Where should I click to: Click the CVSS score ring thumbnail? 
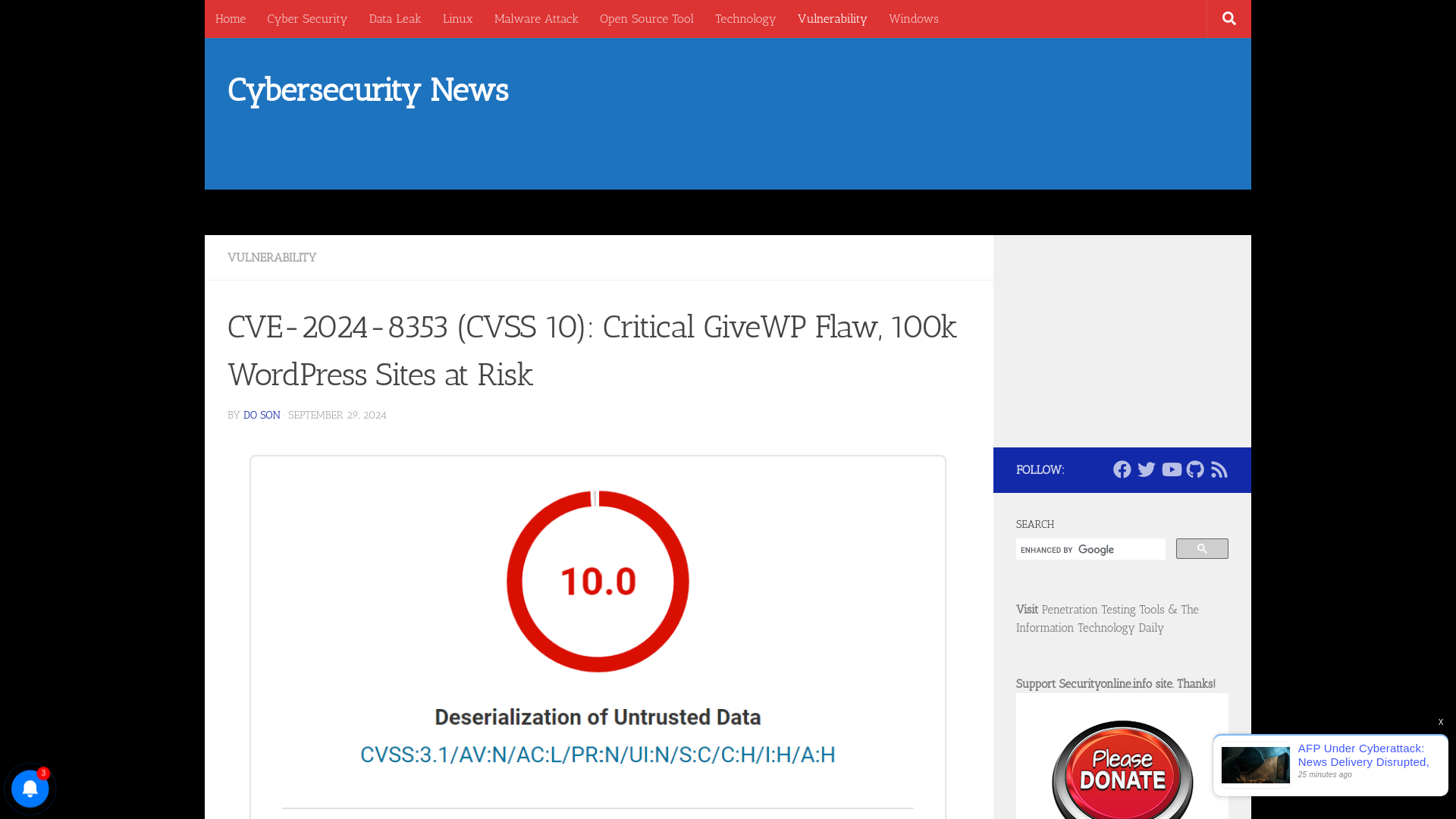597,581
